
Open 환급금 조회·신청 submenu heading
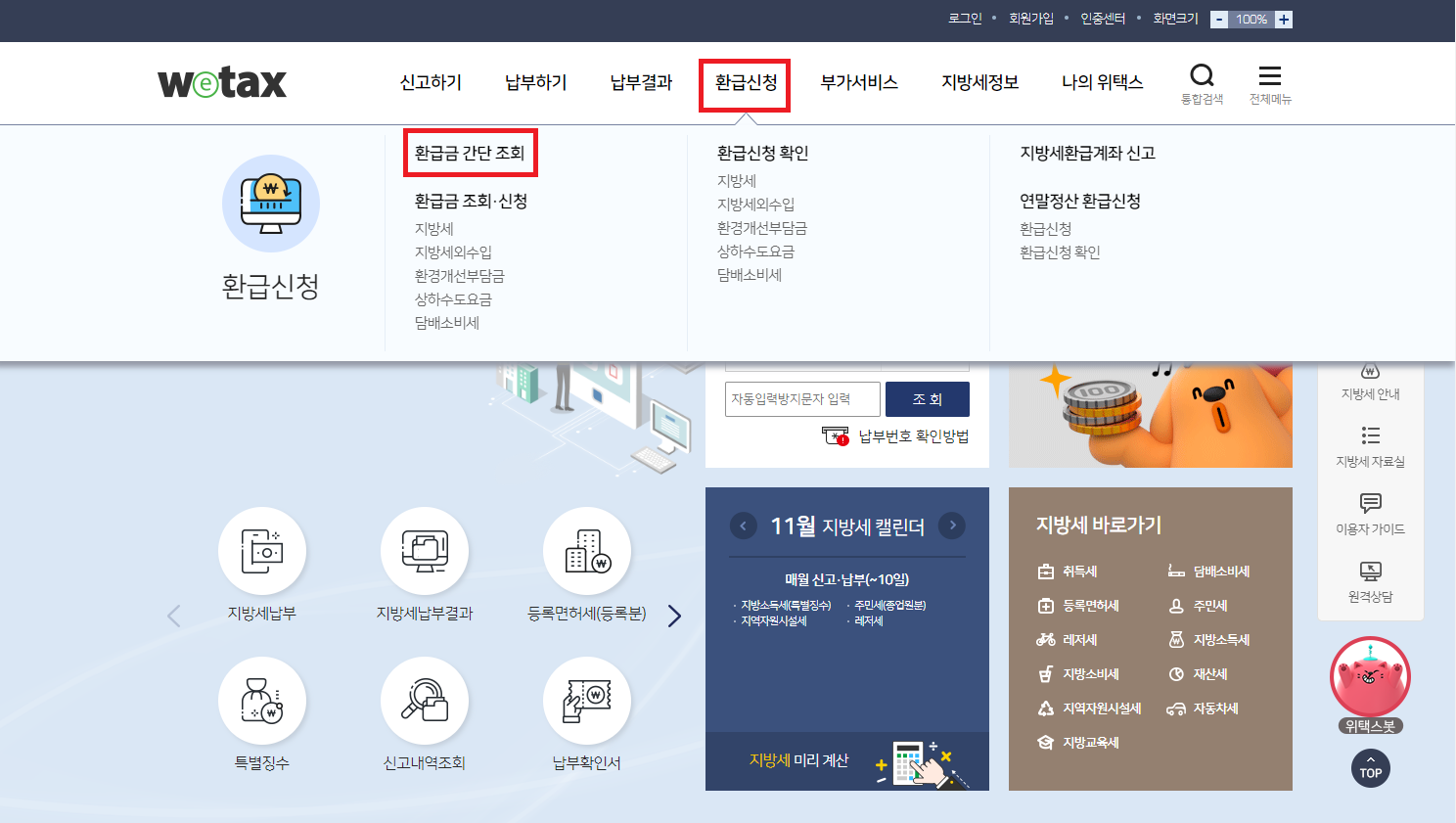(x=471, y=201)
